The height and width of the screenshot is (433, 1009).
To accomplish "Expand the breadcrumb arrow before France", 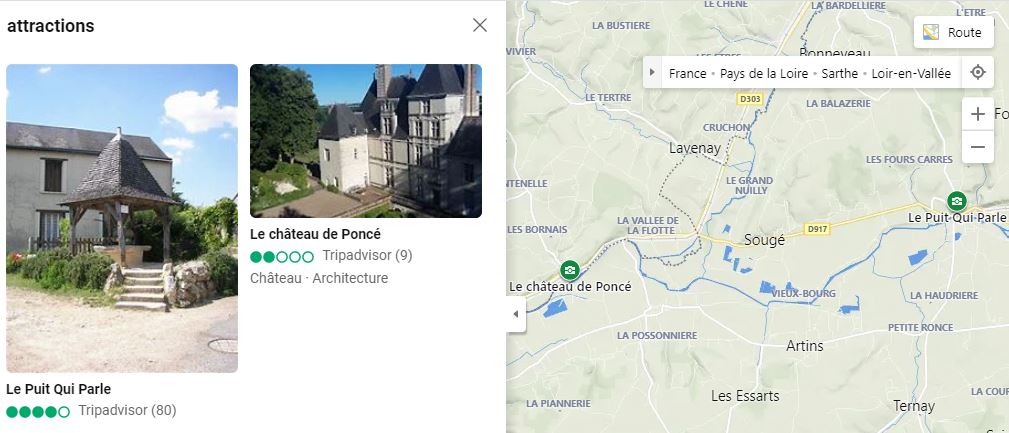I will 652,72.
